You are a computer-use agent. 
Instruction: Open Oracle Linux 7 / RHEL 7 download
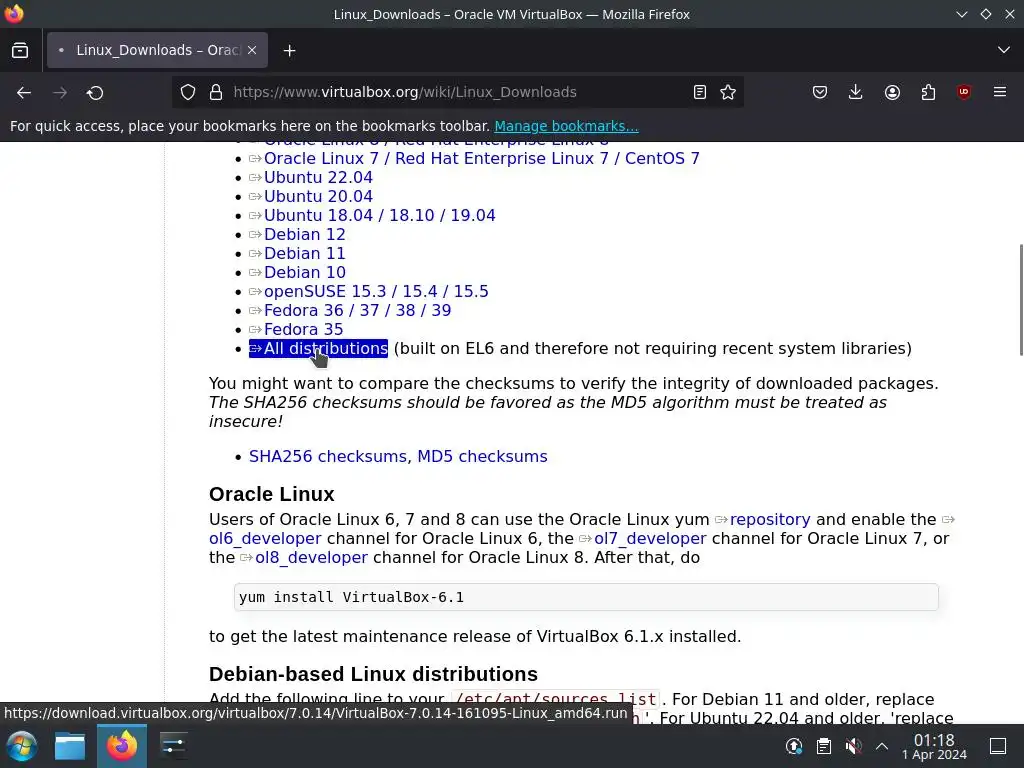click(481, 159)
